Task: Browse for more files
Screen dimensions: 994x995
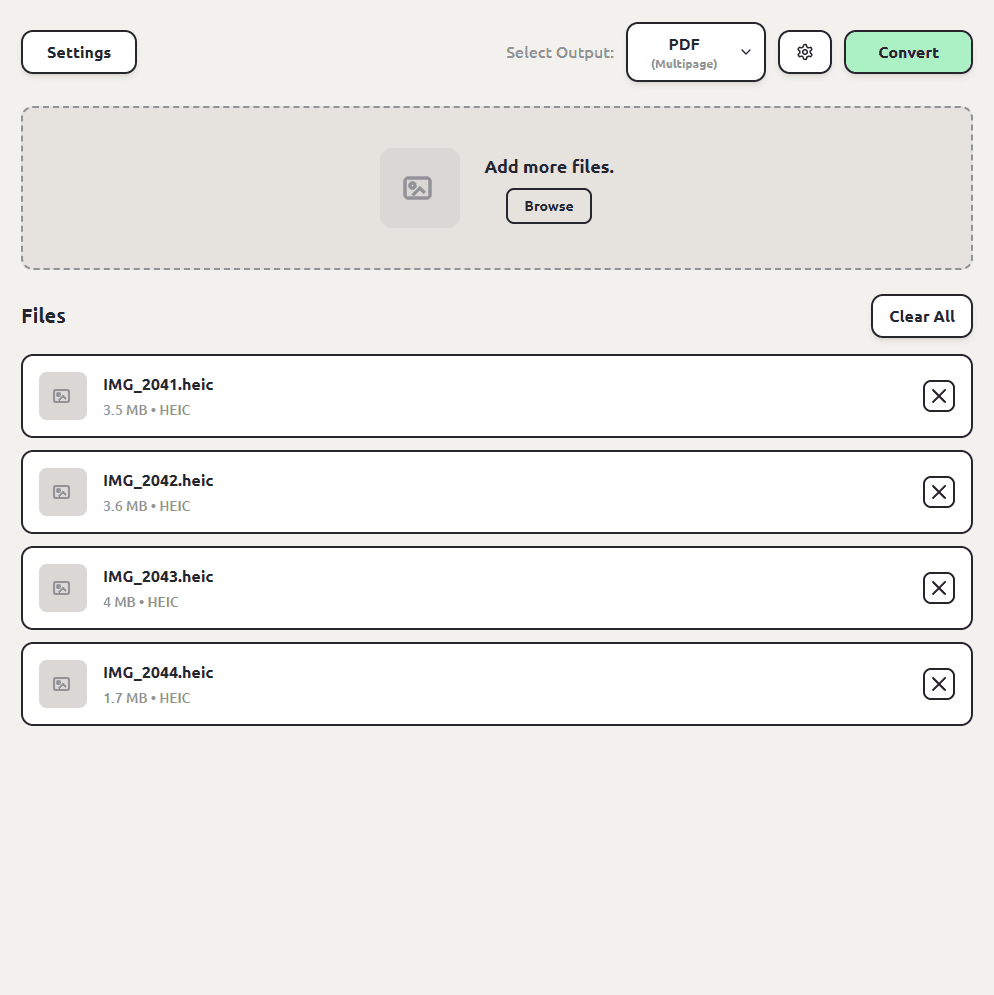Action: tap(548, 206)
